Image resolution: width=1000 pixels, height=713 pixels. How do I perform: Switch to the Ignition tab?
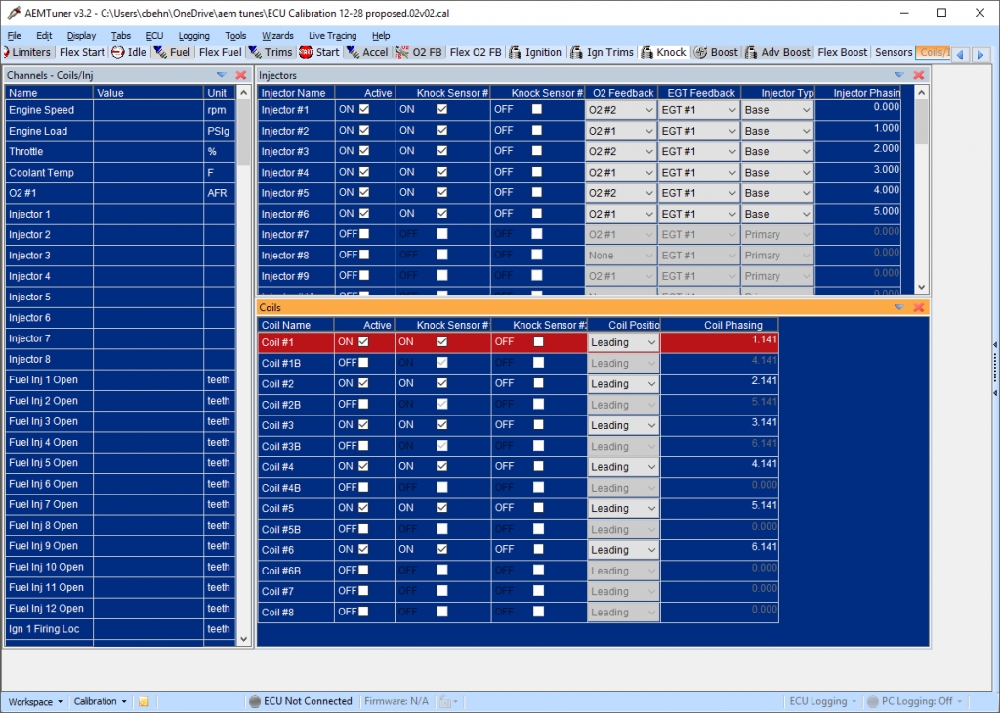pyautogui.click(x=535, y=52)
